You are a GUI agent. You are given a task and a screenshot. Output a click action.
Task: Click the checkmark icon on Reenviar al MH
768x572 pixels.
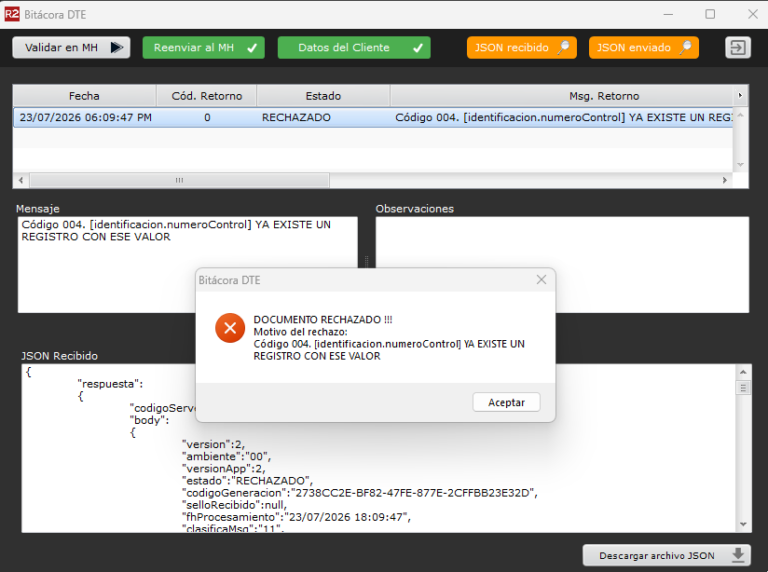coord(252,48)
